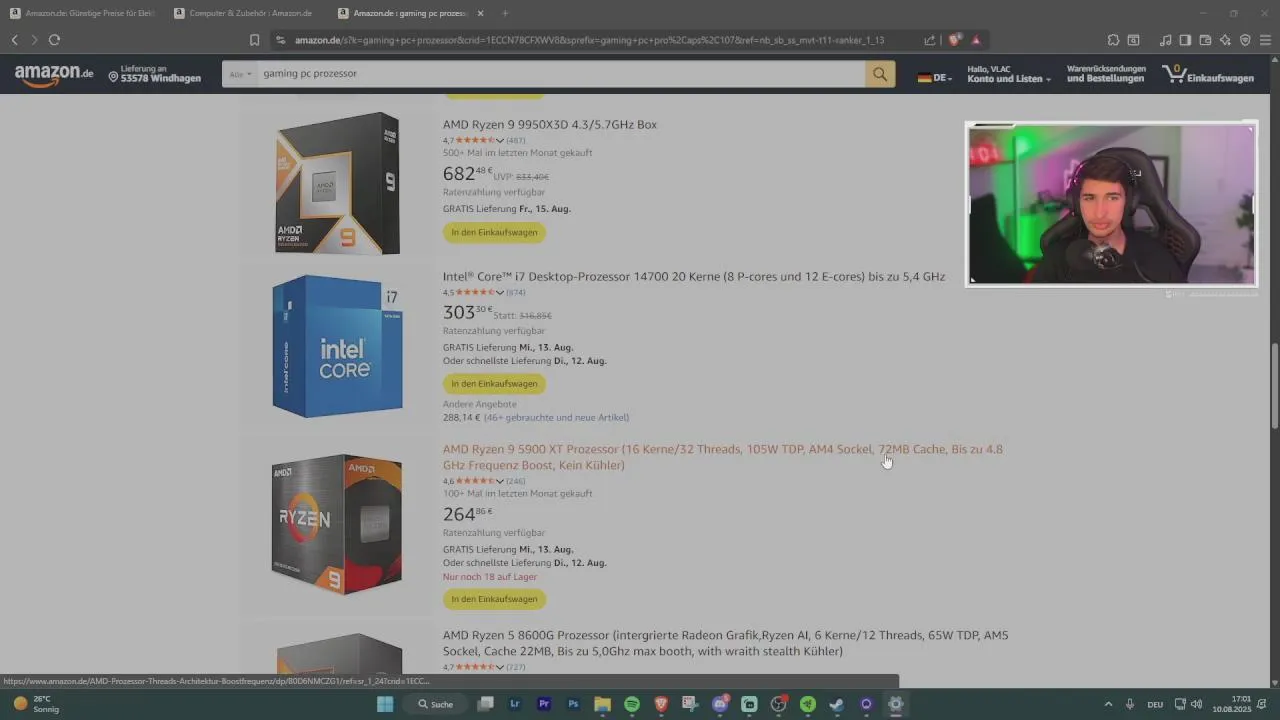The image size is (1280, 720).
Task: Open the Brave browser taskbar icon
Action: point(661,704)
